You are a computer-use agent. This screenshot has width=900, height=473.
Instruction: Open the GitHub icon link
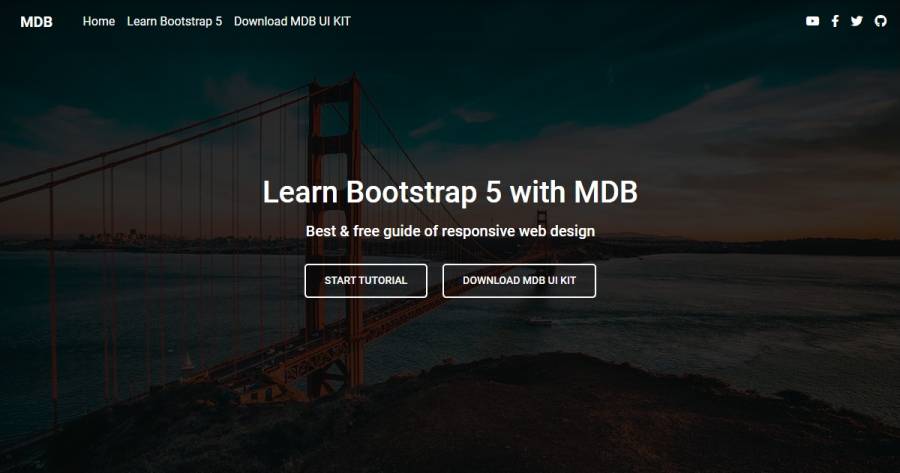[x=880, y=21]
